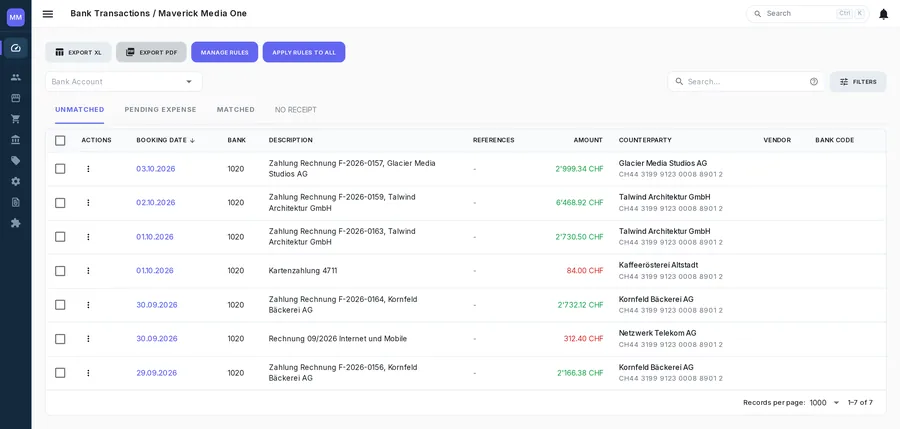This screenshot has width=900, height=429.
Task: Open the hamburger navigation menu
Action: (48, 14)
